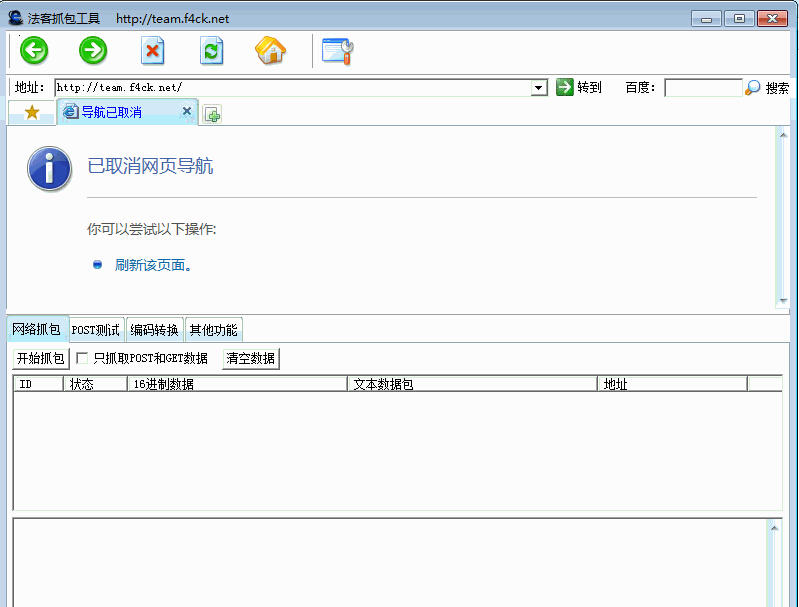Click the 16进制数据 column header
Image resolution: width=799 pixels, height=607 pixels.
tap(237, 384)
